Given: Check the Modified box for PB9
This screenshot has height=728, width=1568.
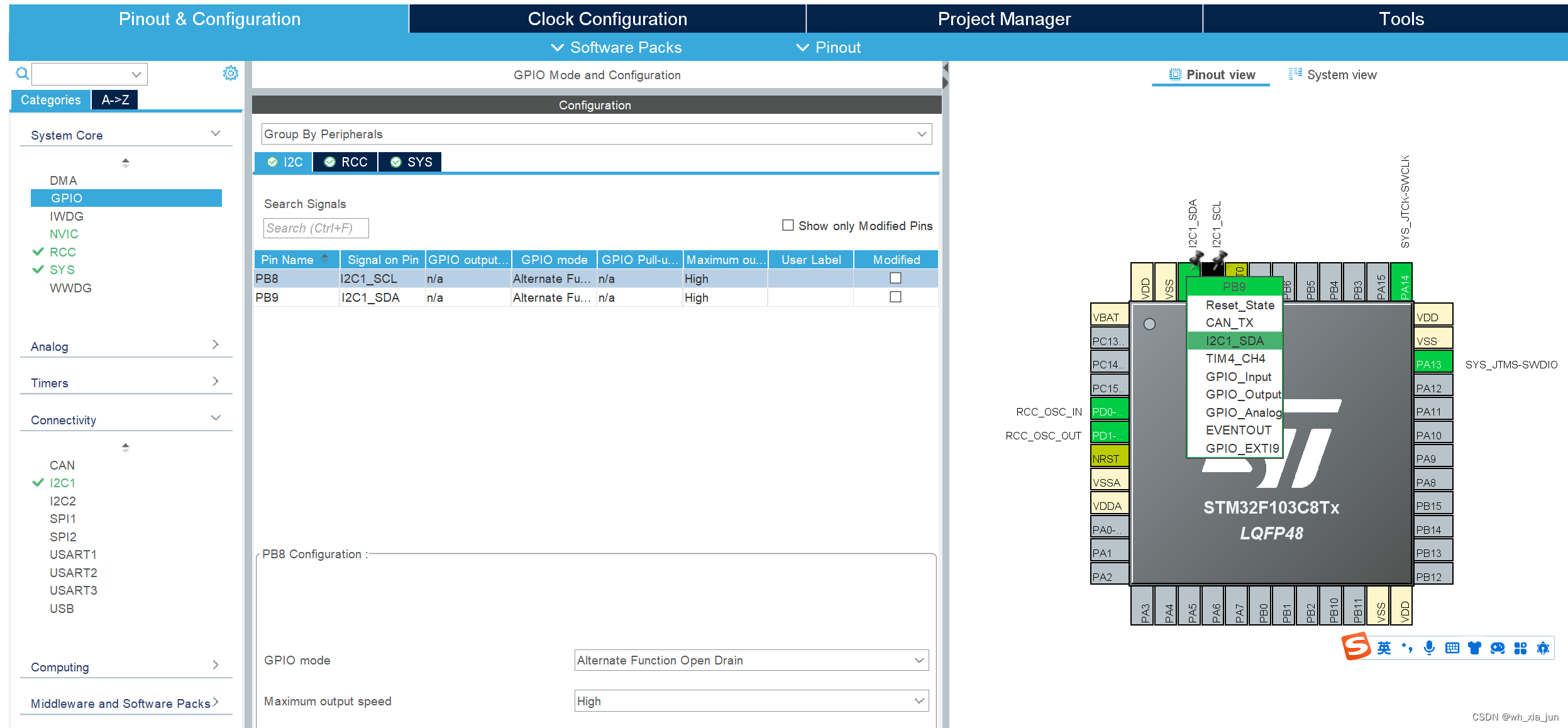Looking at the screenshot, I should [895, 297].
